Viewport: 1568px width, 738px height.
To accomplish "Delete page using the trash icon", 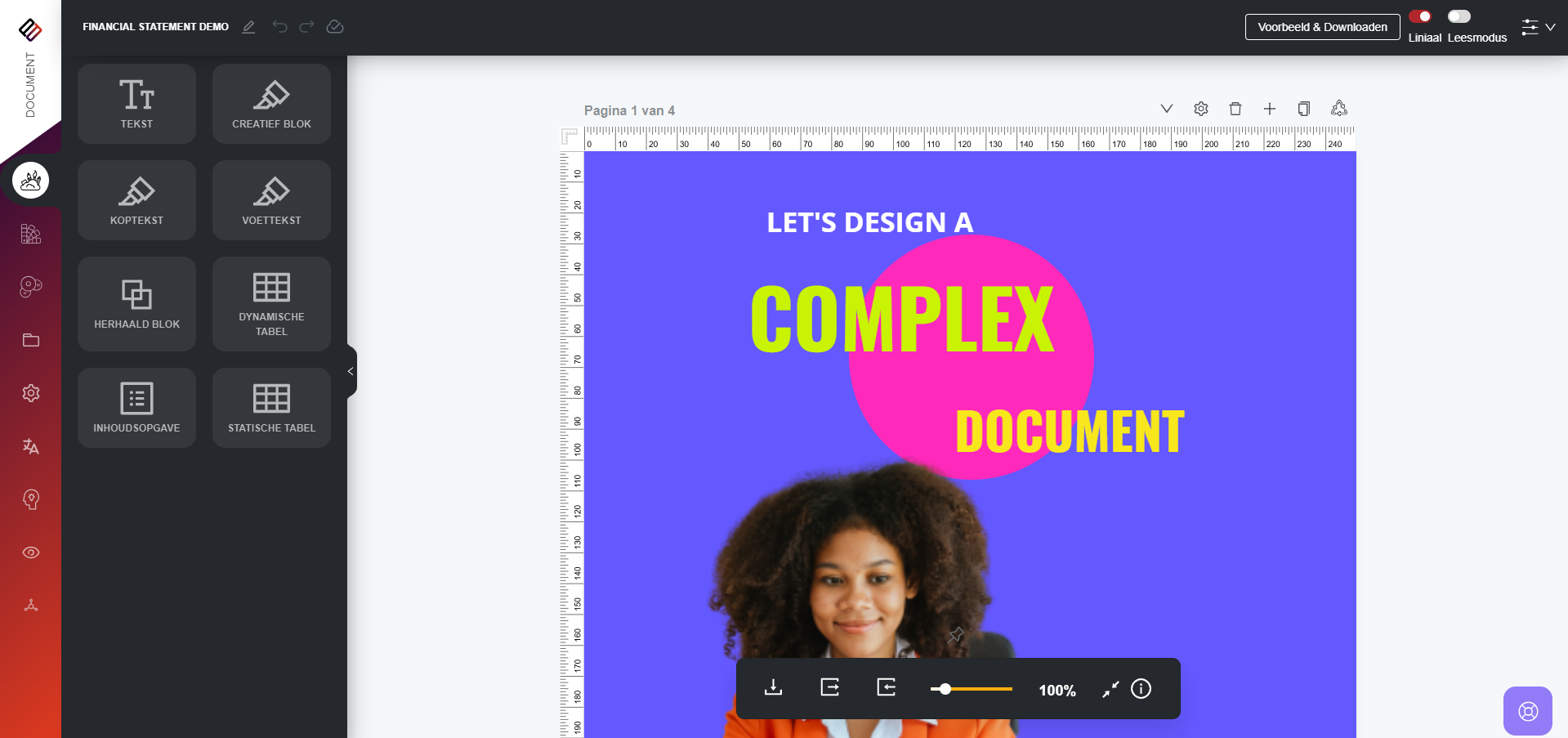I will tap(1235, 109).
